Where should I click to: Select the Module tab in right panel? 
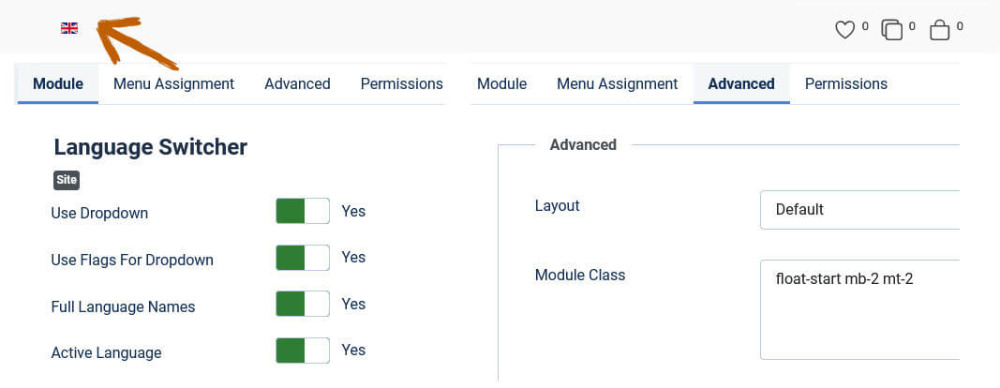click(x=502, y=84)
